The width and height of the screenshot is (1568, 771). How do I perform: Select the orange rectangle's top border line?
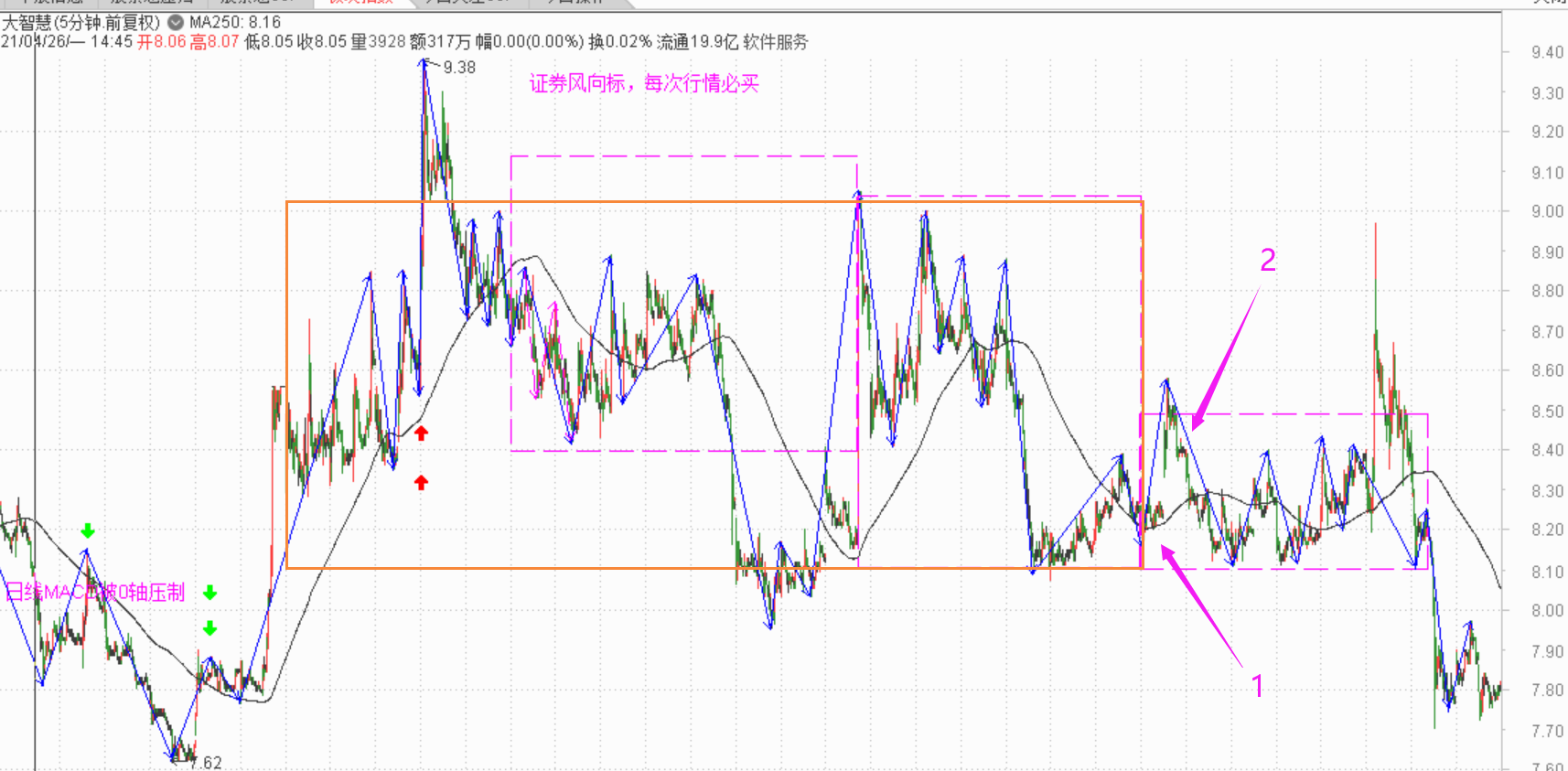tap(714, 202)
